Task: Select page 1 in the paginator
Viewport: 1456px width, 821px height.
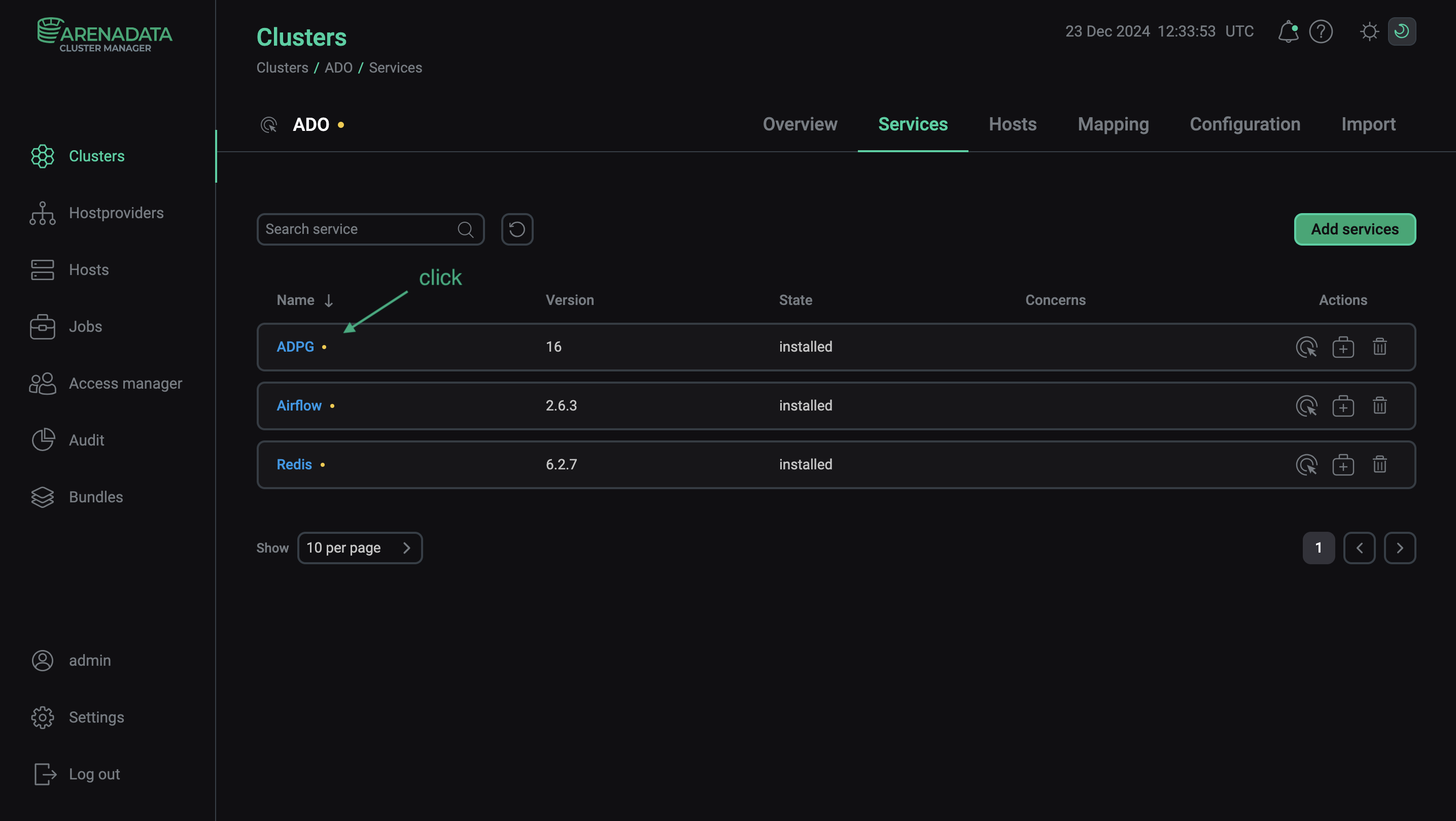Action: click(1319, 548)
